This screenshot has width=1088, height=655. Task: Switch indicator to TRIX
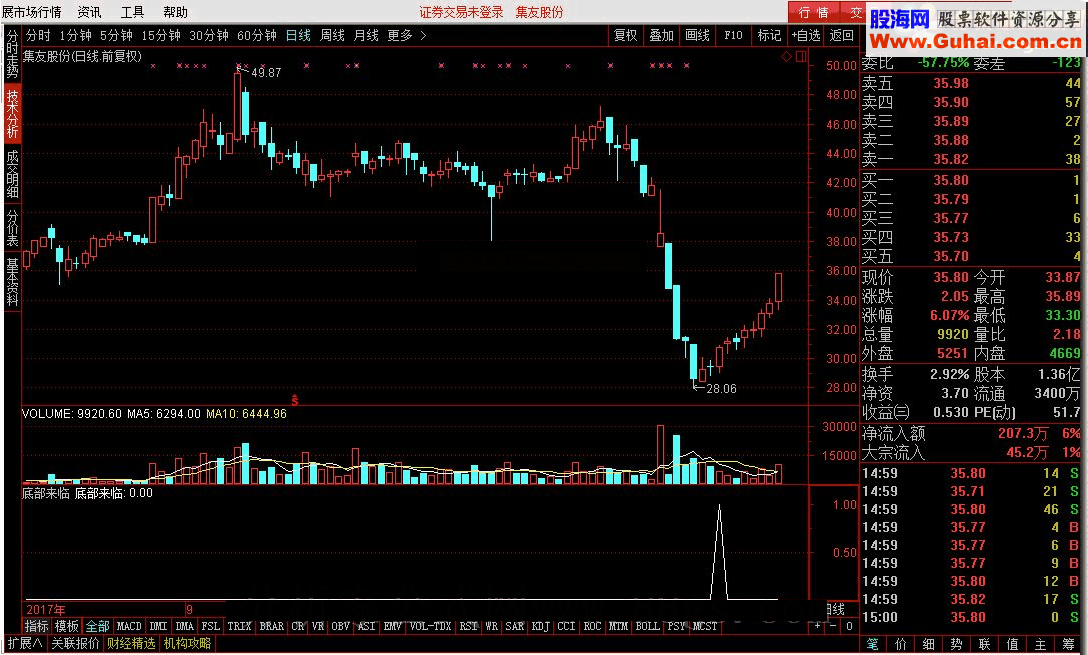[239, 626]
